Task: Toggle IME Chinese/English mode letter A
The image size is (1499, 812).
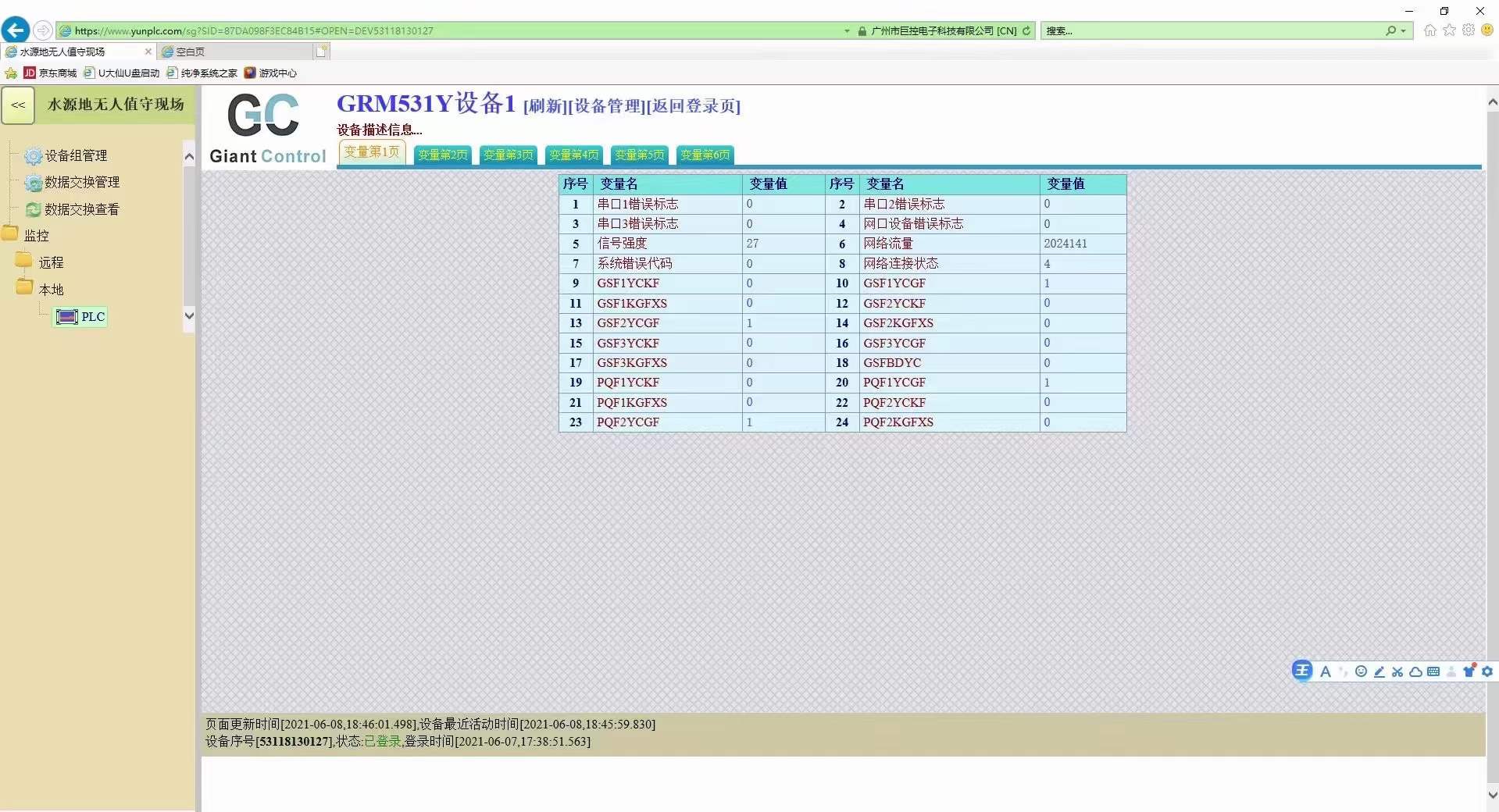Action: [1326, 671]
